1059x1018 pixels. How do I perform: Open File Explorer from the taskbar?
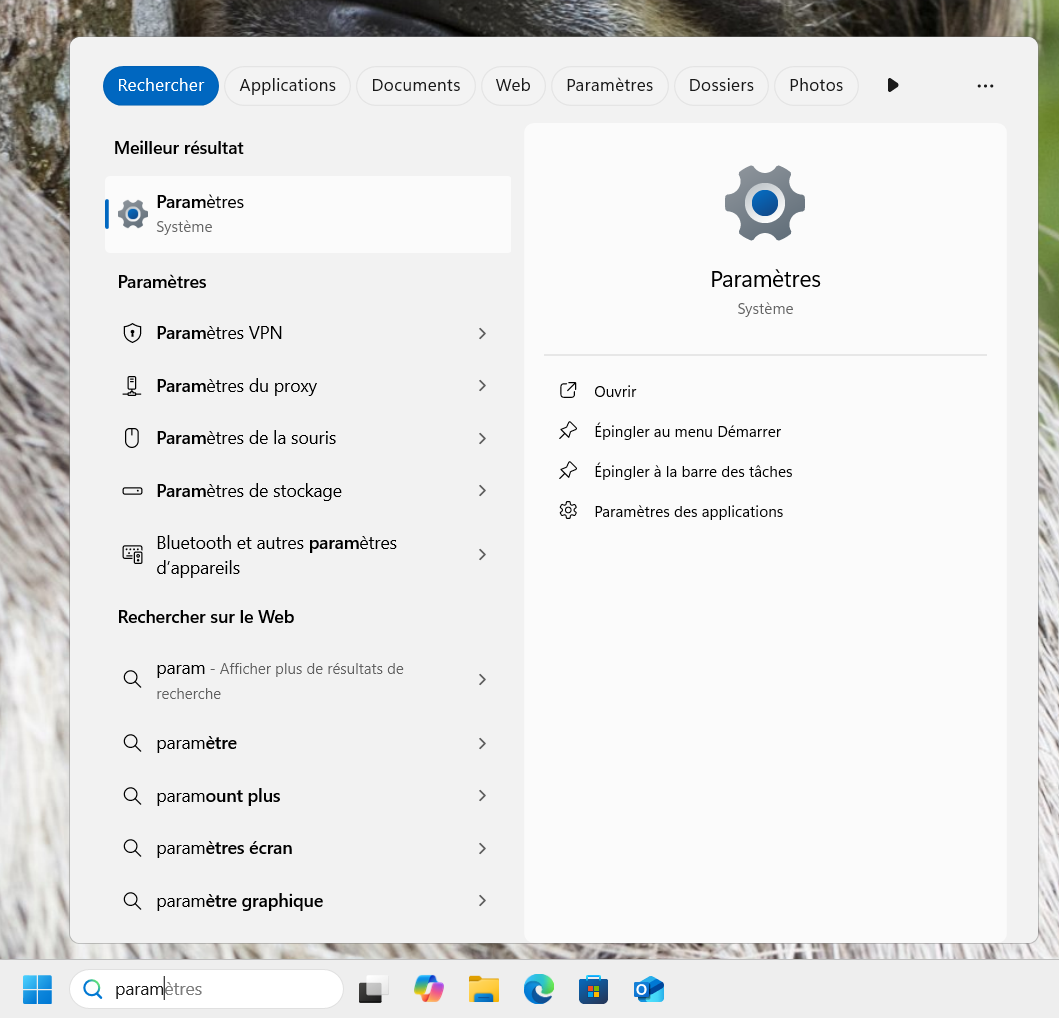(x=484, y=989)
